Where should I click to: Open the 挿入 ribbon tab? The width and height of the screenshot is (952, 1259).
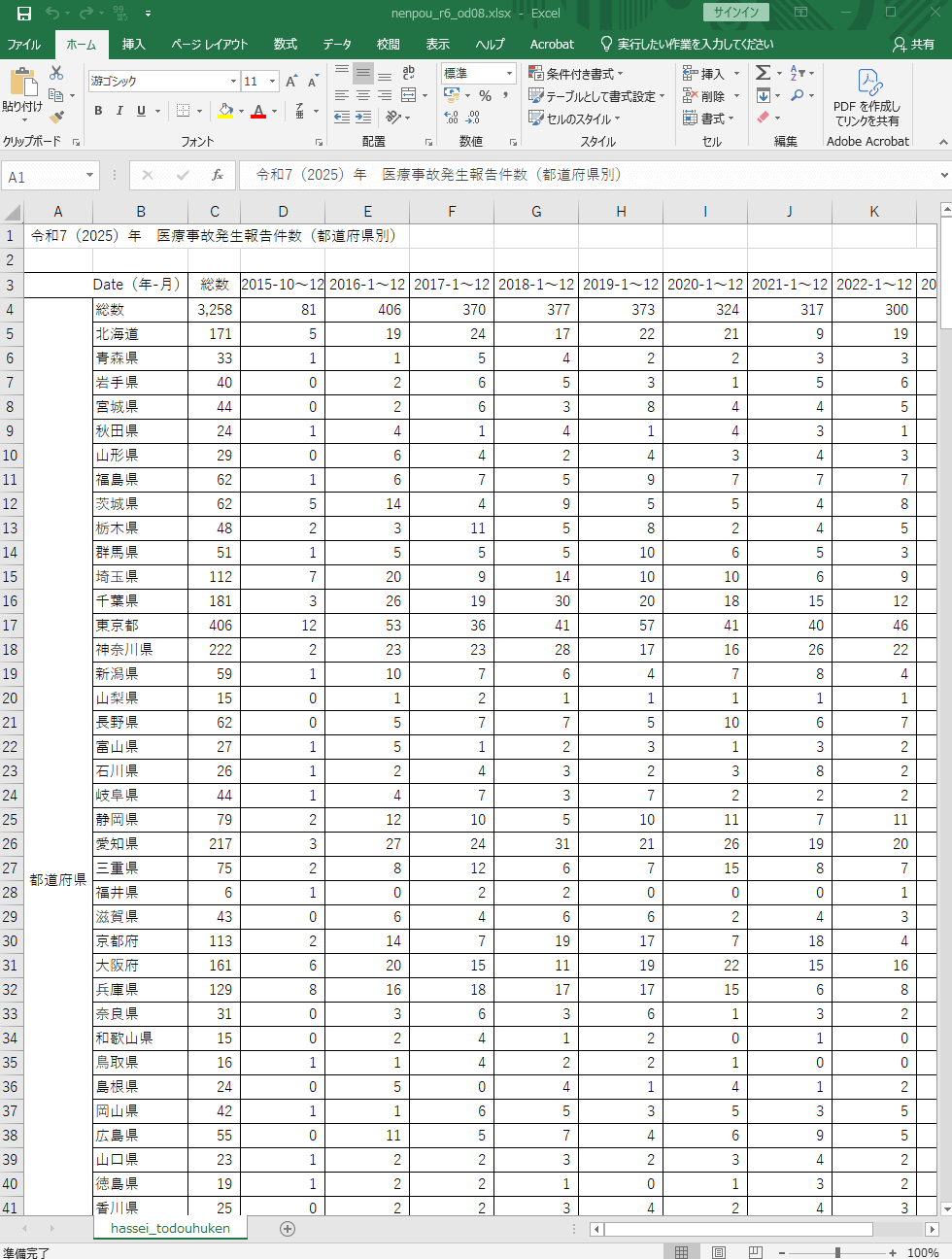(x=133, y=45)
